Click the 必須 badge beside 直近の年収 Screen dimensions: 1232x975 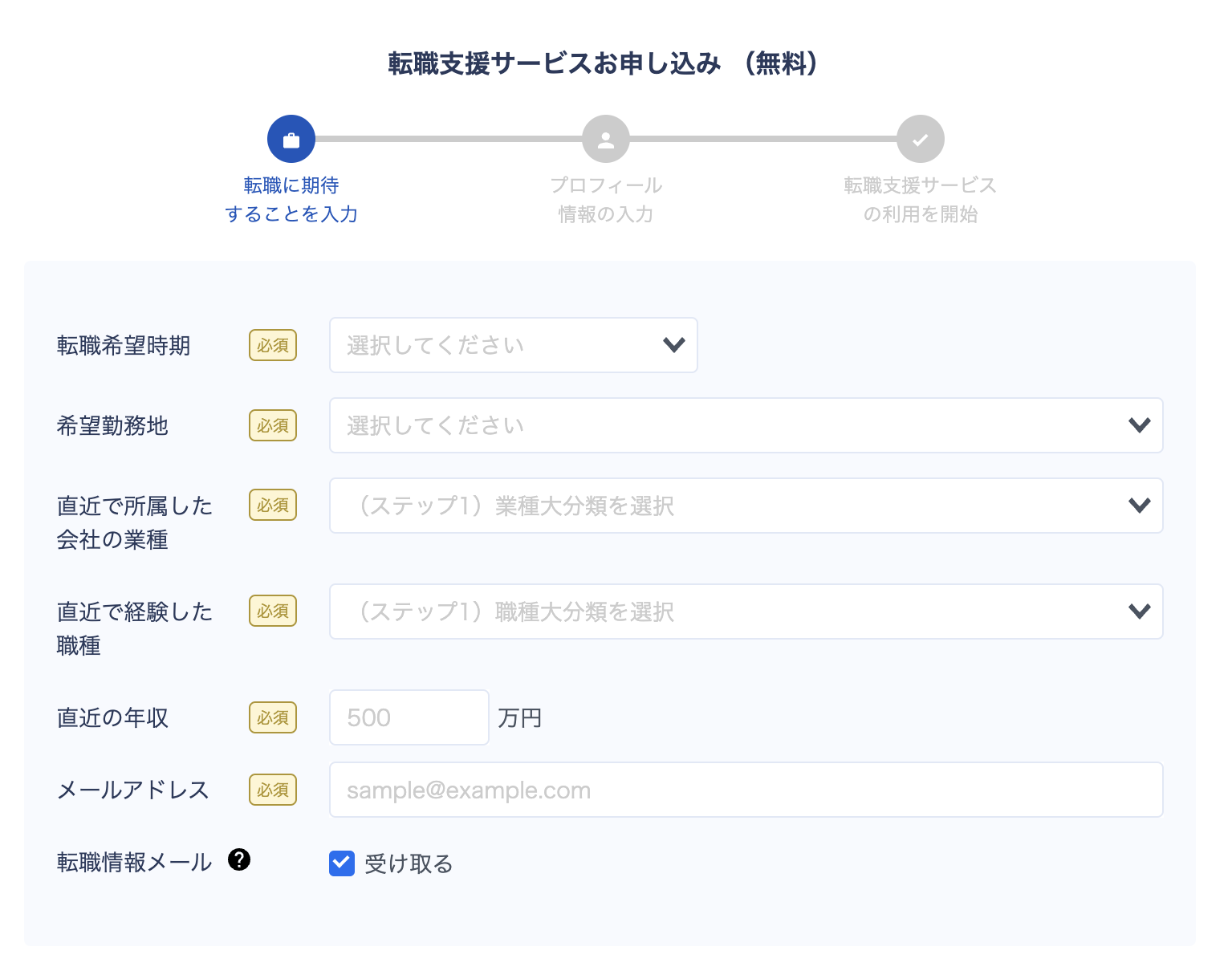[x=273, y=717]
